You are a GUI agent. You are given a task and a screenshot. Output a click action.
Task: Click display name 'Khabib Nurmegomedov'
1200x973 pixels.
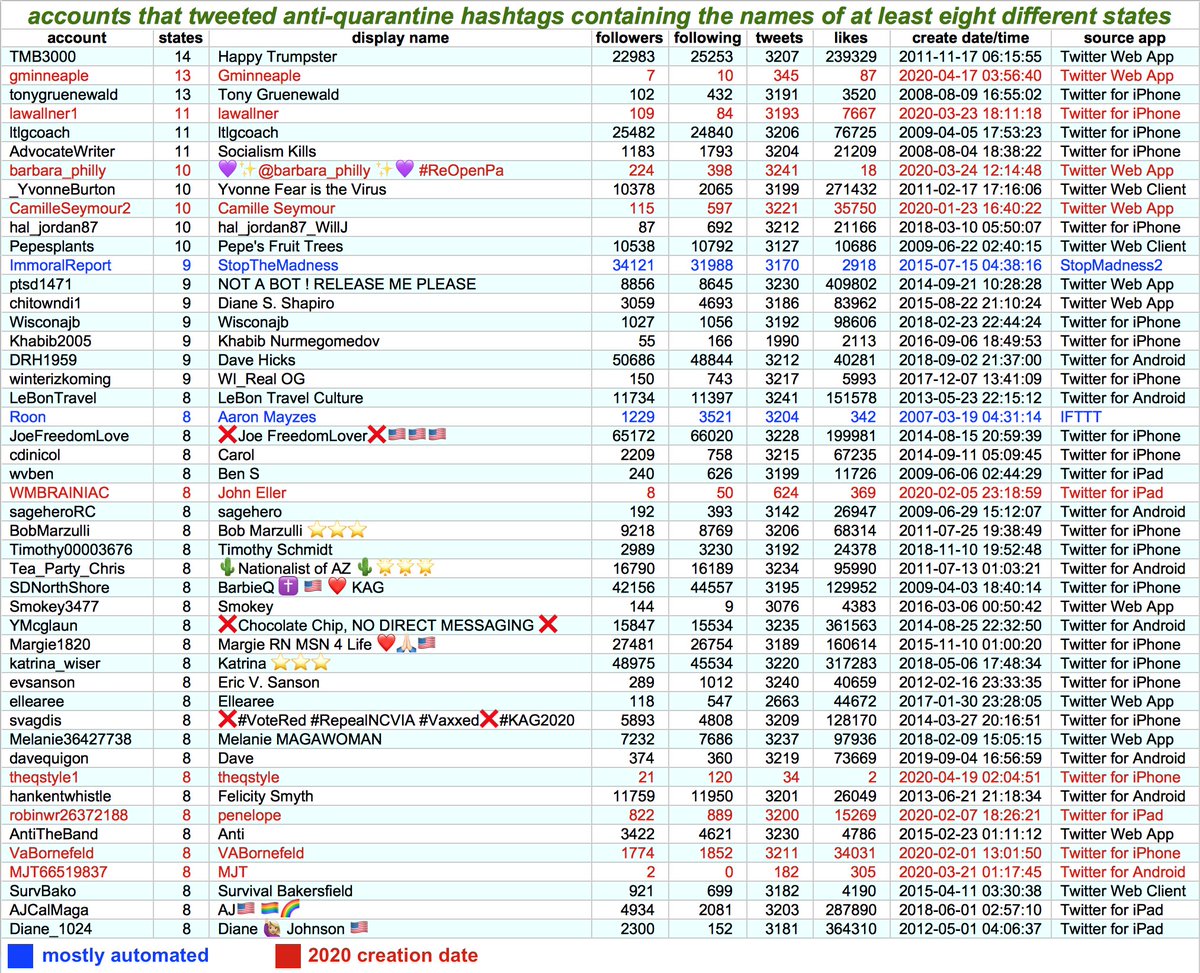point(297,341)
